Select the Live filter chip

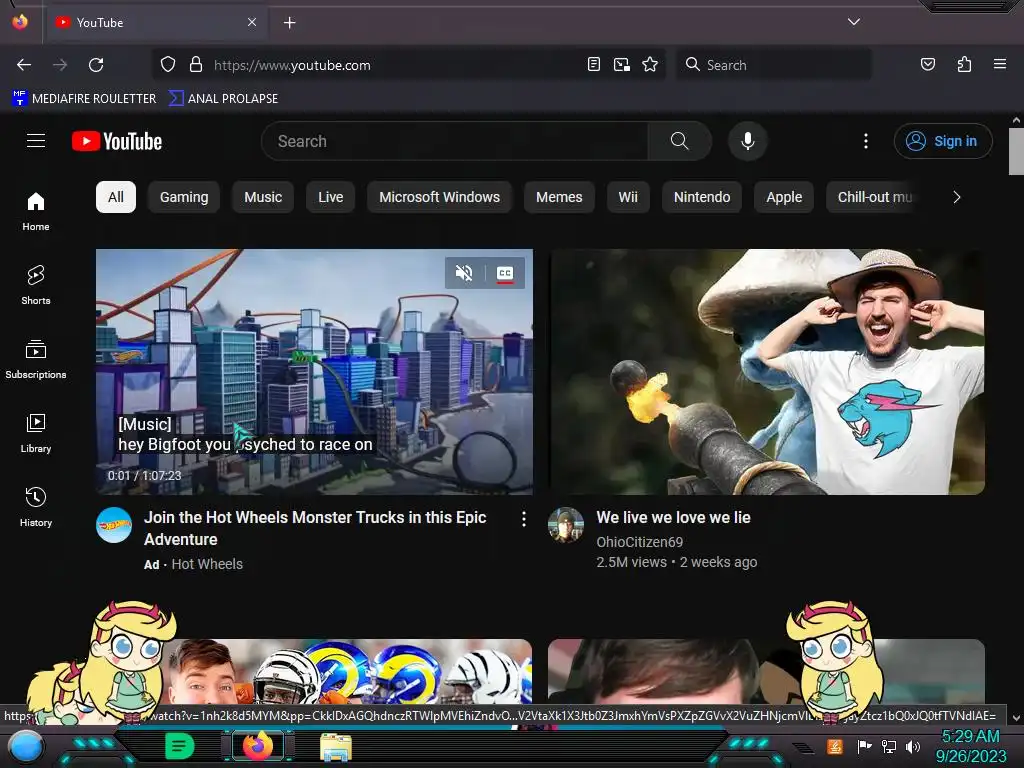(330, 197)
